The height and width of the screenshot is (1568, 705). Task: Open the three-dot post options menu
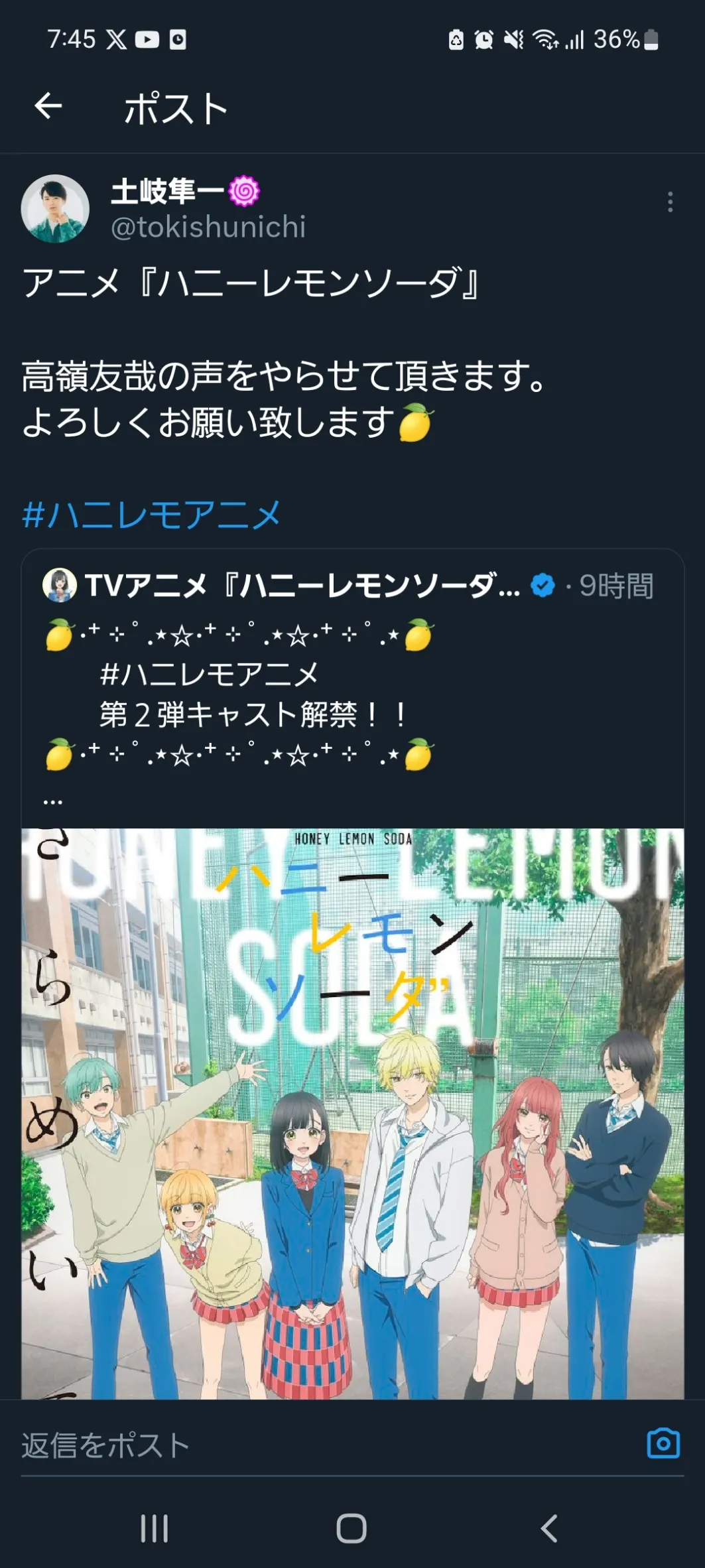[x=671, y=202]
